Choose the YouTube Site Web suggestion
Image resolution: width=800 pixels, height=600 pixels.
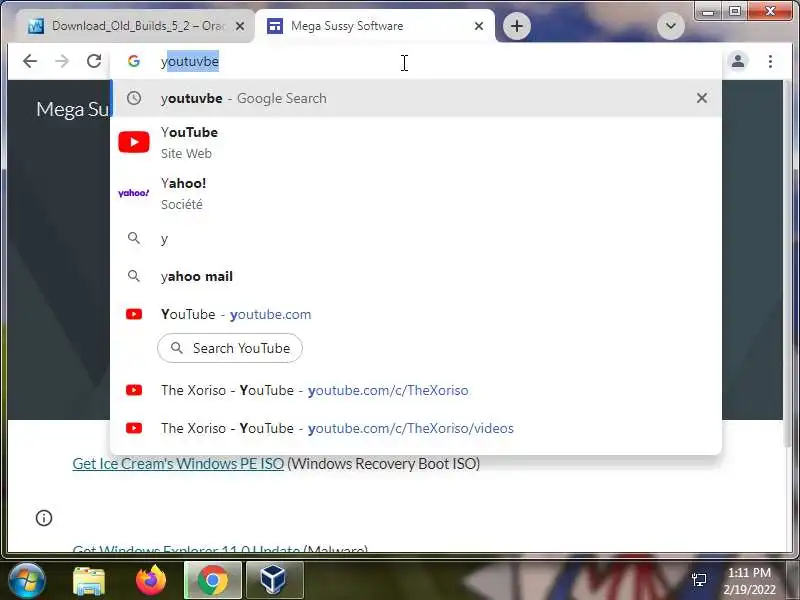click(x=416, y=142)
